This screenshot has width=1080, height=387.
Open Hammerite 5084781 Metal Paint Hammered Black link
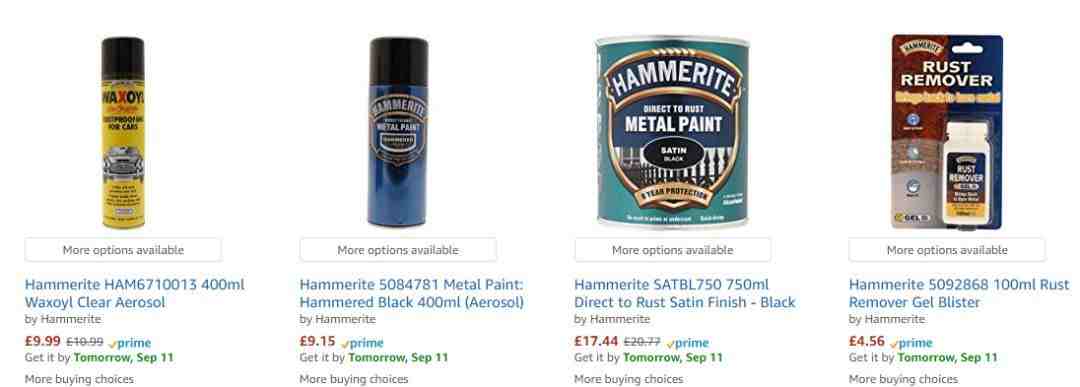tap(412, 293)
